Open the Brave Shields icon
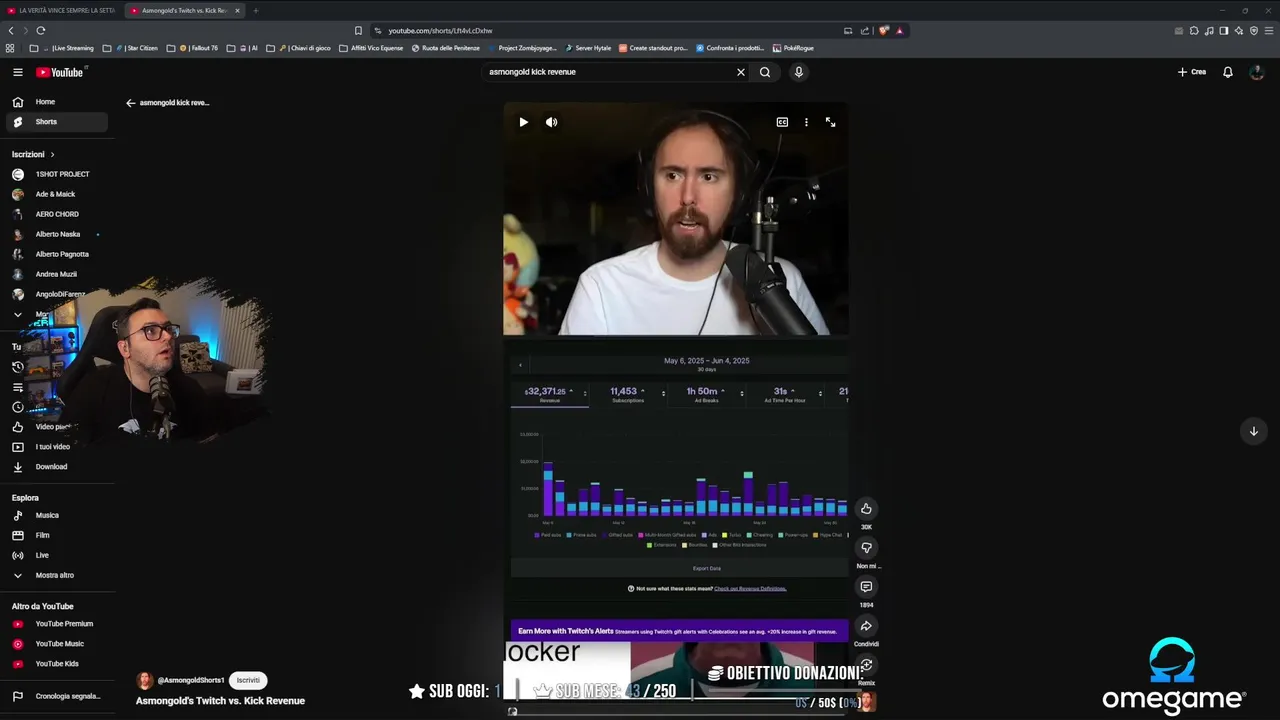The height and width of the screenshot is (720, 1280). coord(883,30)
